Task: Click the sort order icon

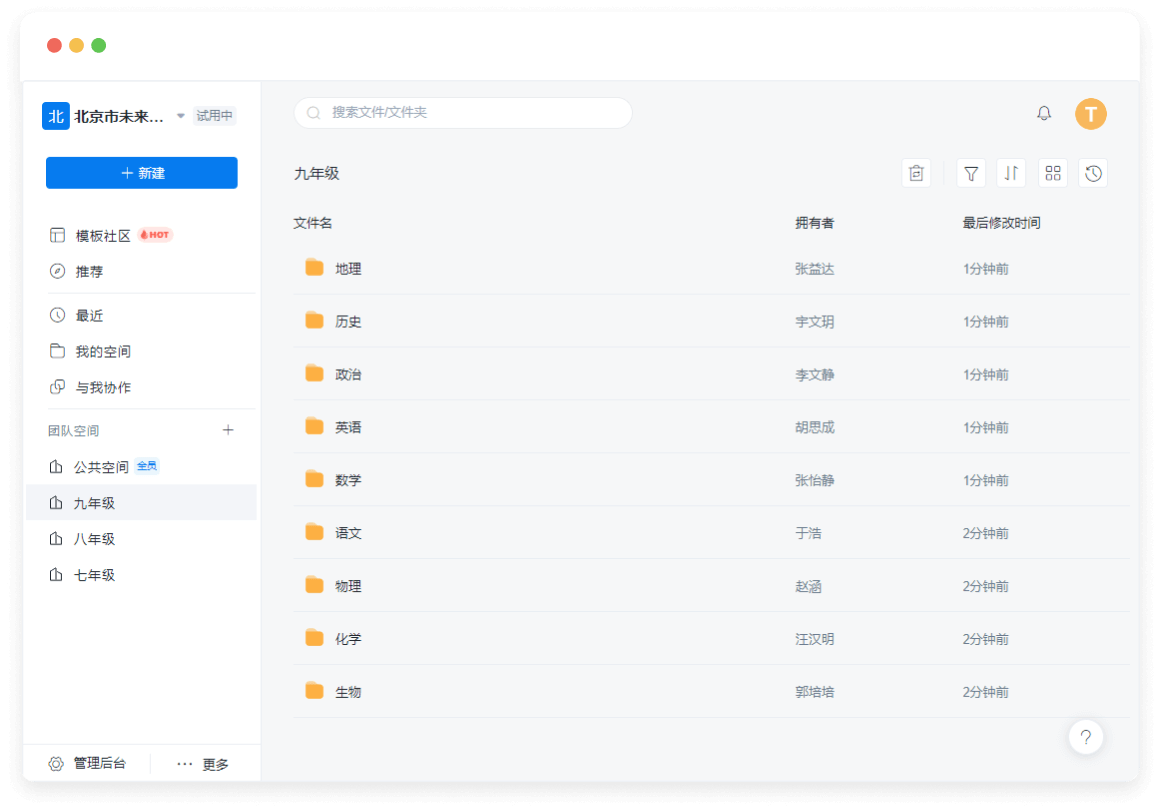Action: pyautogui.click(x=1011, y=173)
